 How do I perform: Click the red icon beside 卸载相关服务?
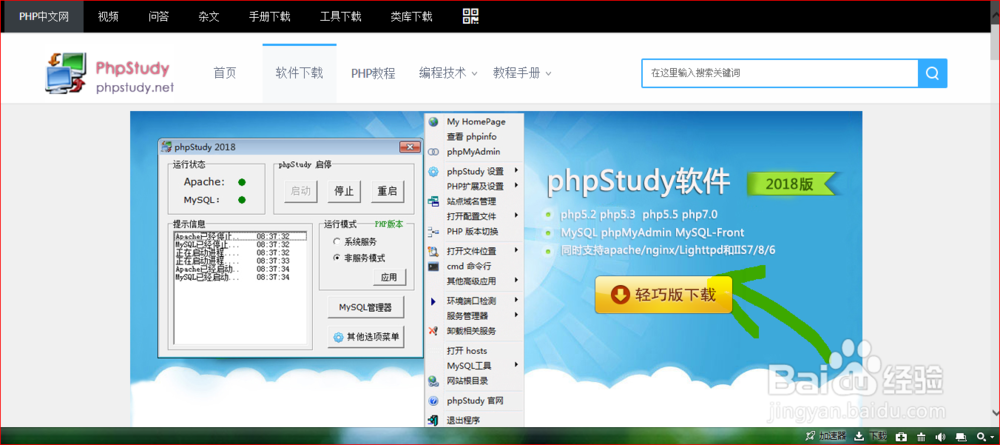pos(434,331)
